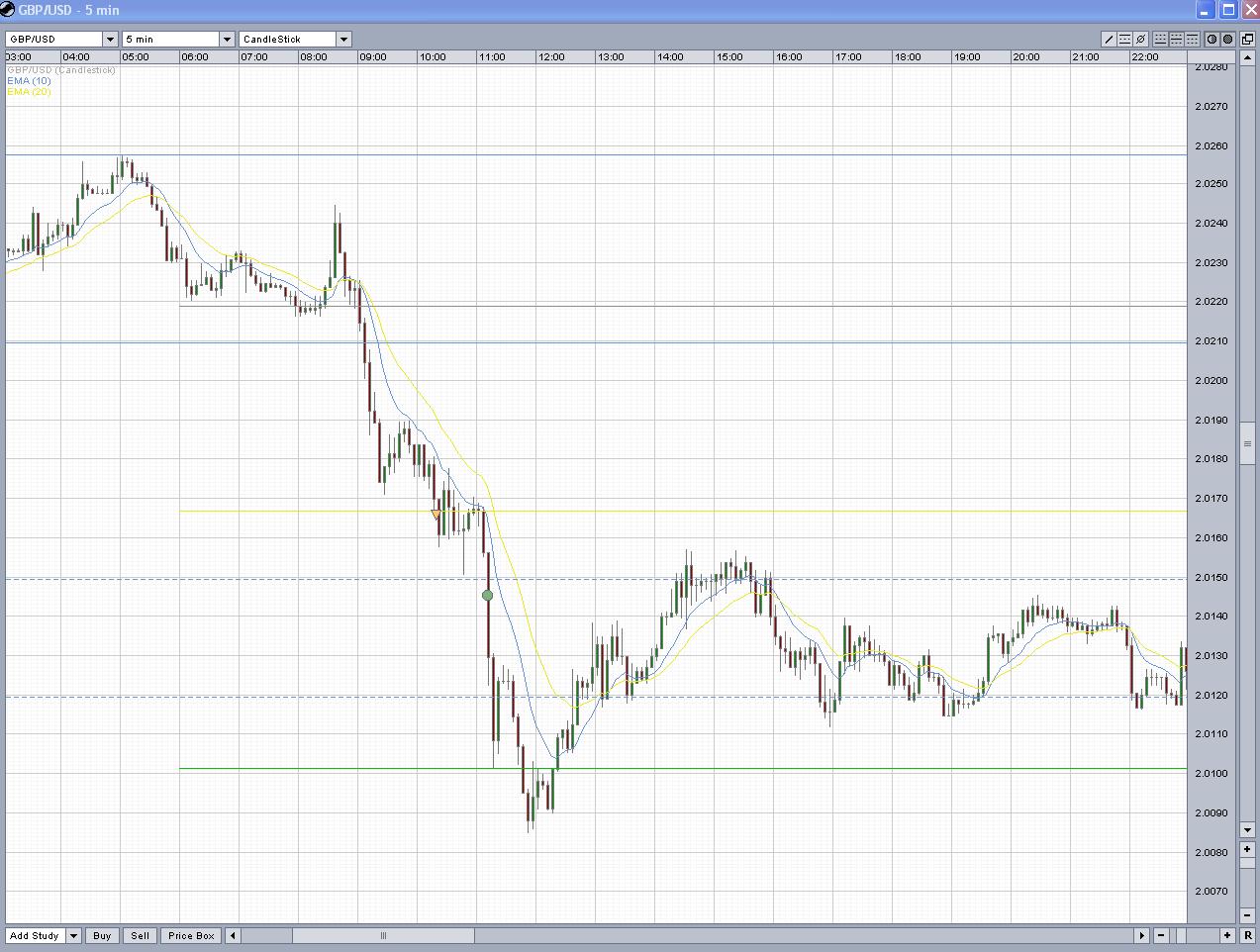Toggle the first dashed gridline style icon
Image resolution: width=1260 pixels, height=952 pixels.
point(1160,40)
